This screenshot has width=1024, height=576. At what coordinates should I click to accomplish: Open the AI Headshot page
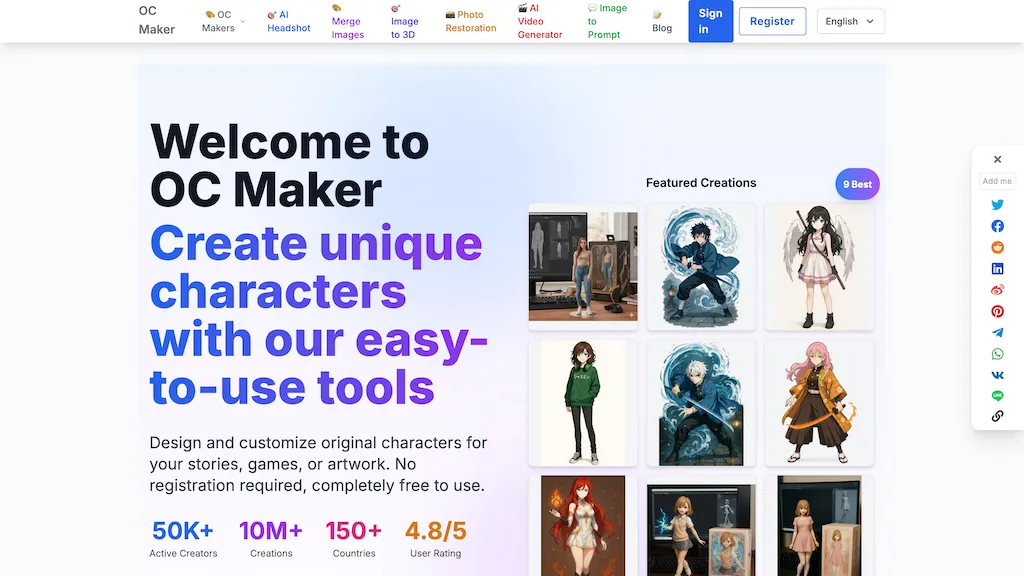tap(288, 21)
